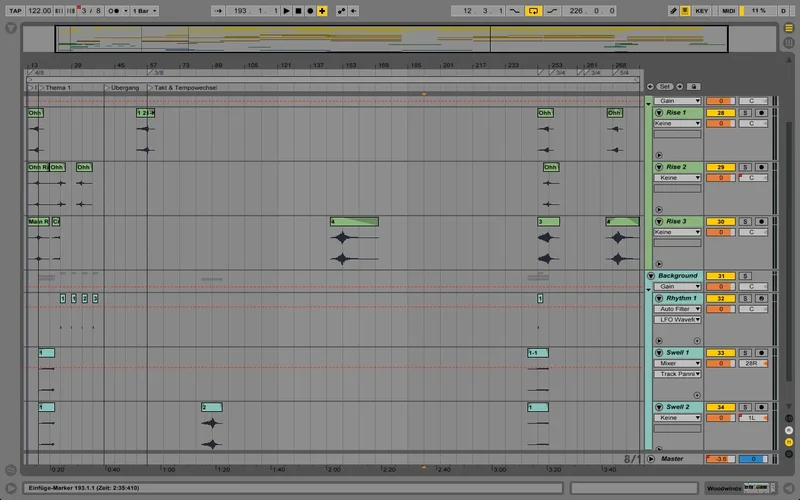The width and height of the screenshot is (800, 500).
Task: Click the Set locator button
Action: [x=666, y=87]
